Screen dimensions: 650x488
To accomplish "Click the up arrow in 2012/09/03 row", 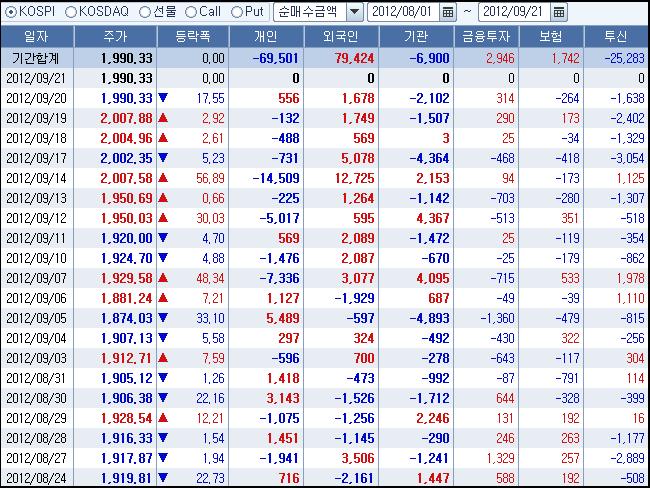I will click(163, 358).
